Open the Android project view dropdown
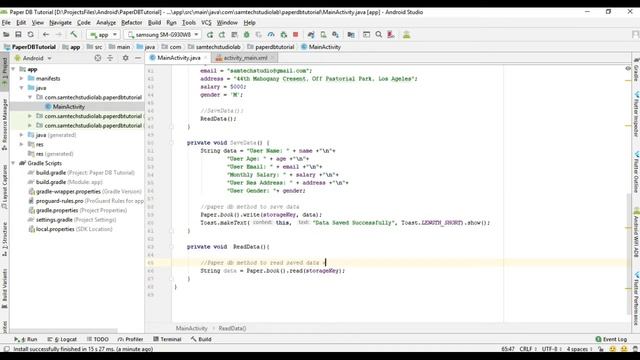This screenshot has height=360, width=640. (33, 58)
